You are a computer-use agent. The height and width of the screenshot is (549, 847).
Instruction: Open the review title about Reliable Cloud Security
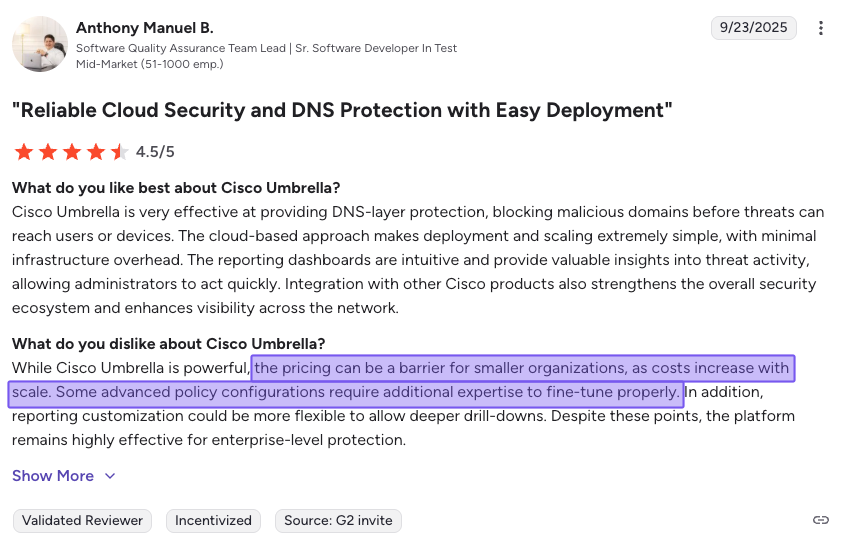tap(342, 110)
